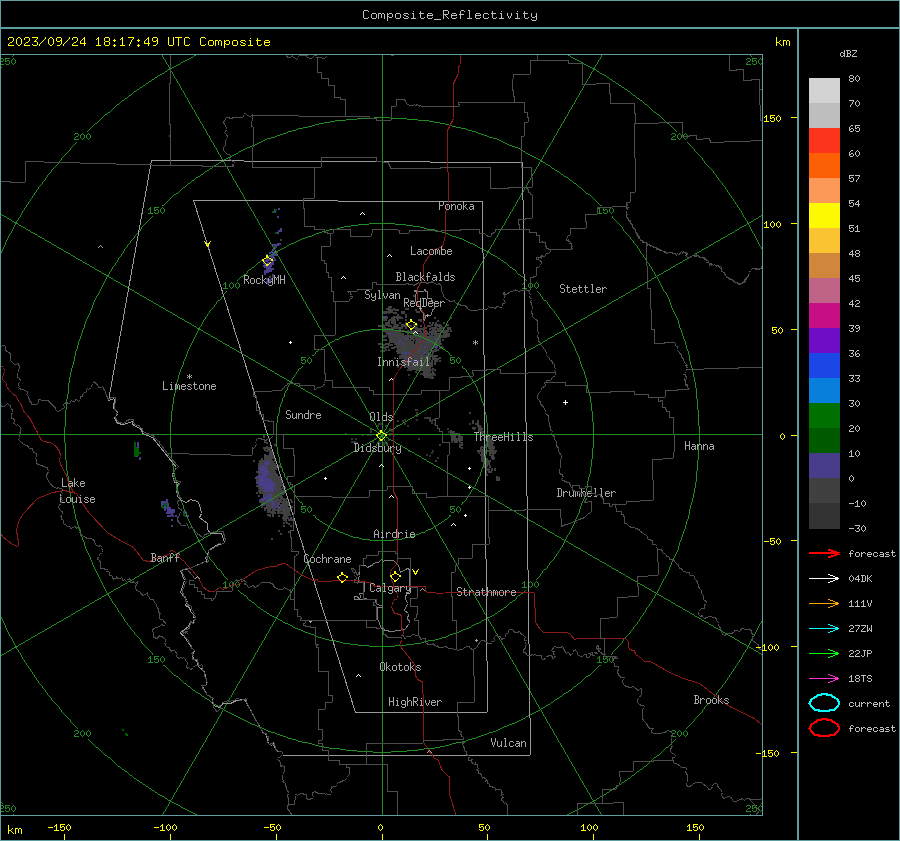Click the Didsbury city label

coord(377,448)
